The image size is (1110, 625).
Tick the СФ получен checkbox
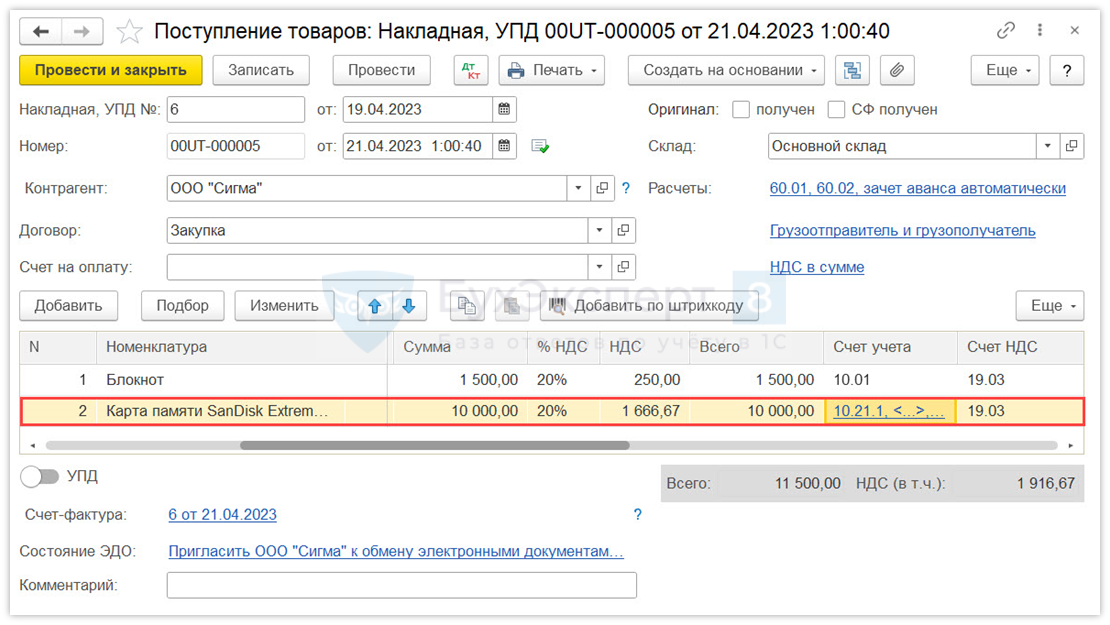837,110
